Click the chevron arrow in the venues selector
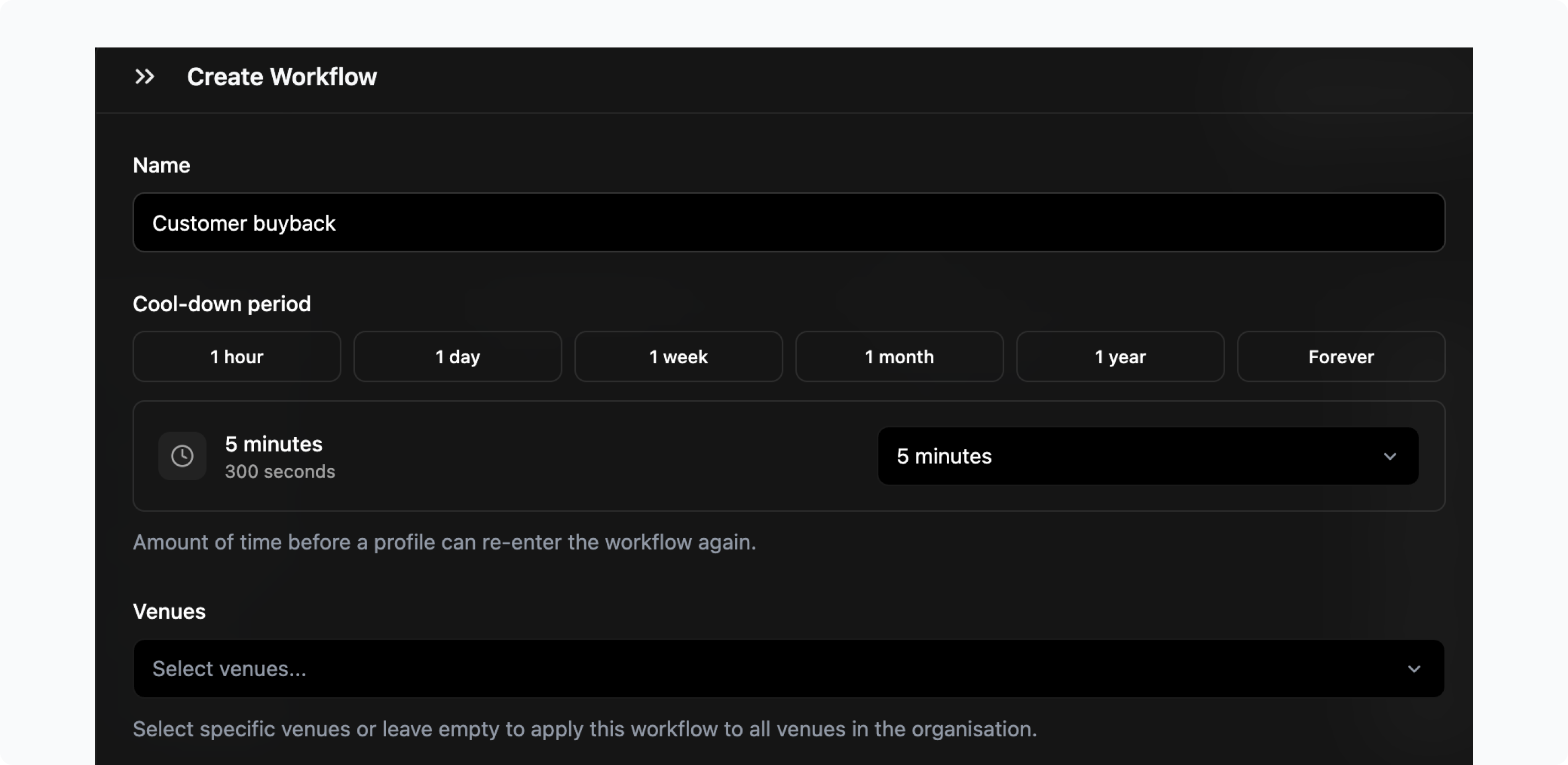The height and width of the screenshot is (765, 1568). click(x=1413, y=669)
